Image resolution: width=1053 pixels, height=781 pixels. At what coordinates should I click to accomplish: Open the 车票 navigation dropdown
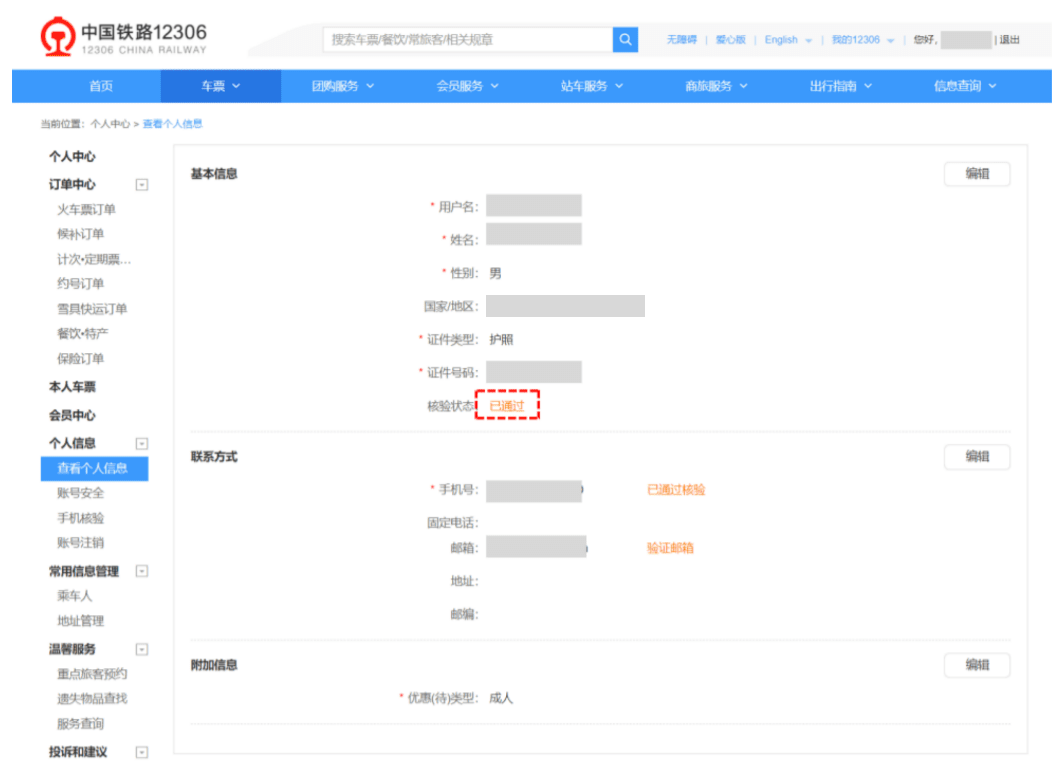pos(220,86)
